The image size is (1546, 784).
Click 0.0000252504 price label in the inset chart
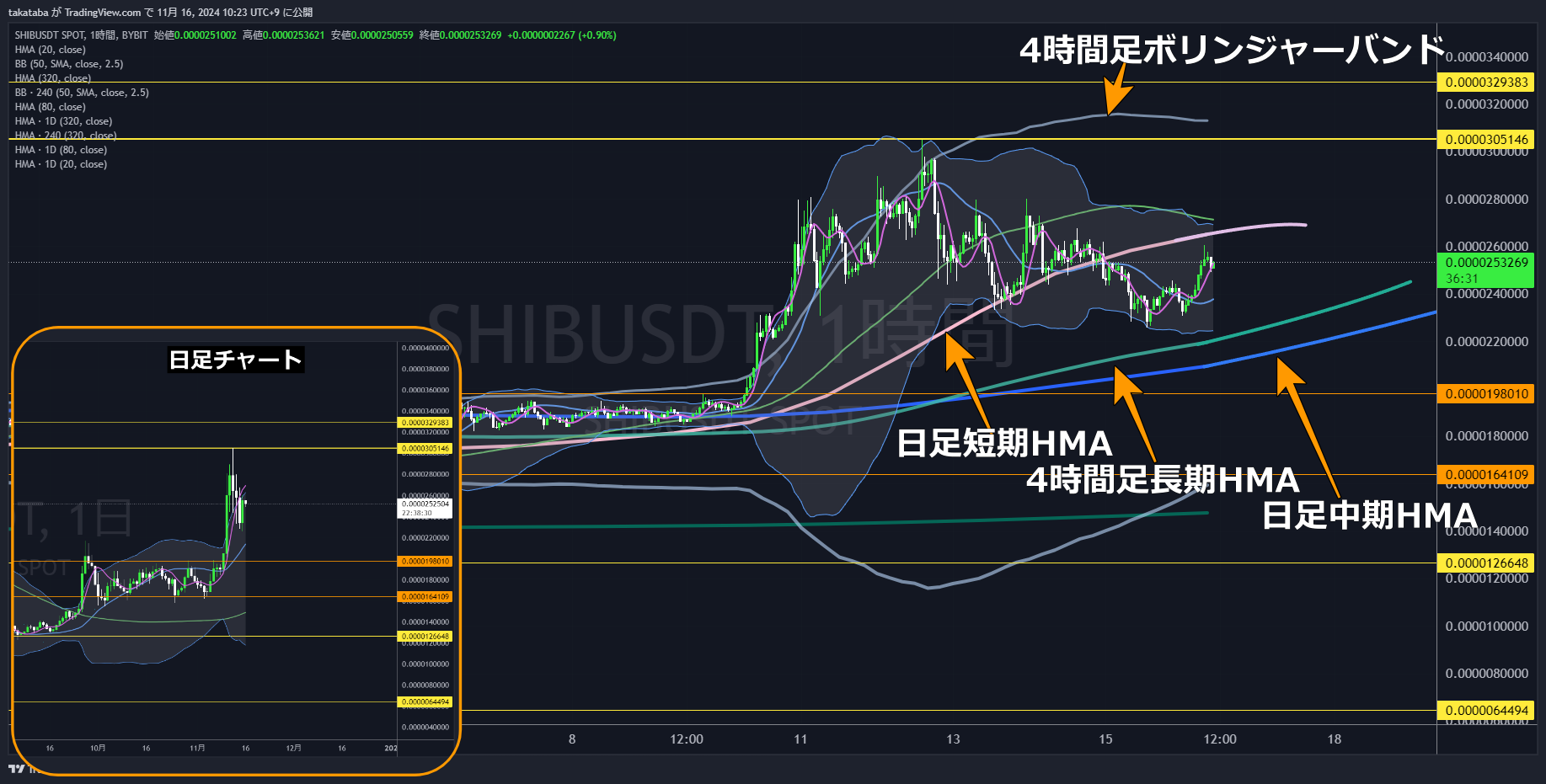click(x=425, y=504)
